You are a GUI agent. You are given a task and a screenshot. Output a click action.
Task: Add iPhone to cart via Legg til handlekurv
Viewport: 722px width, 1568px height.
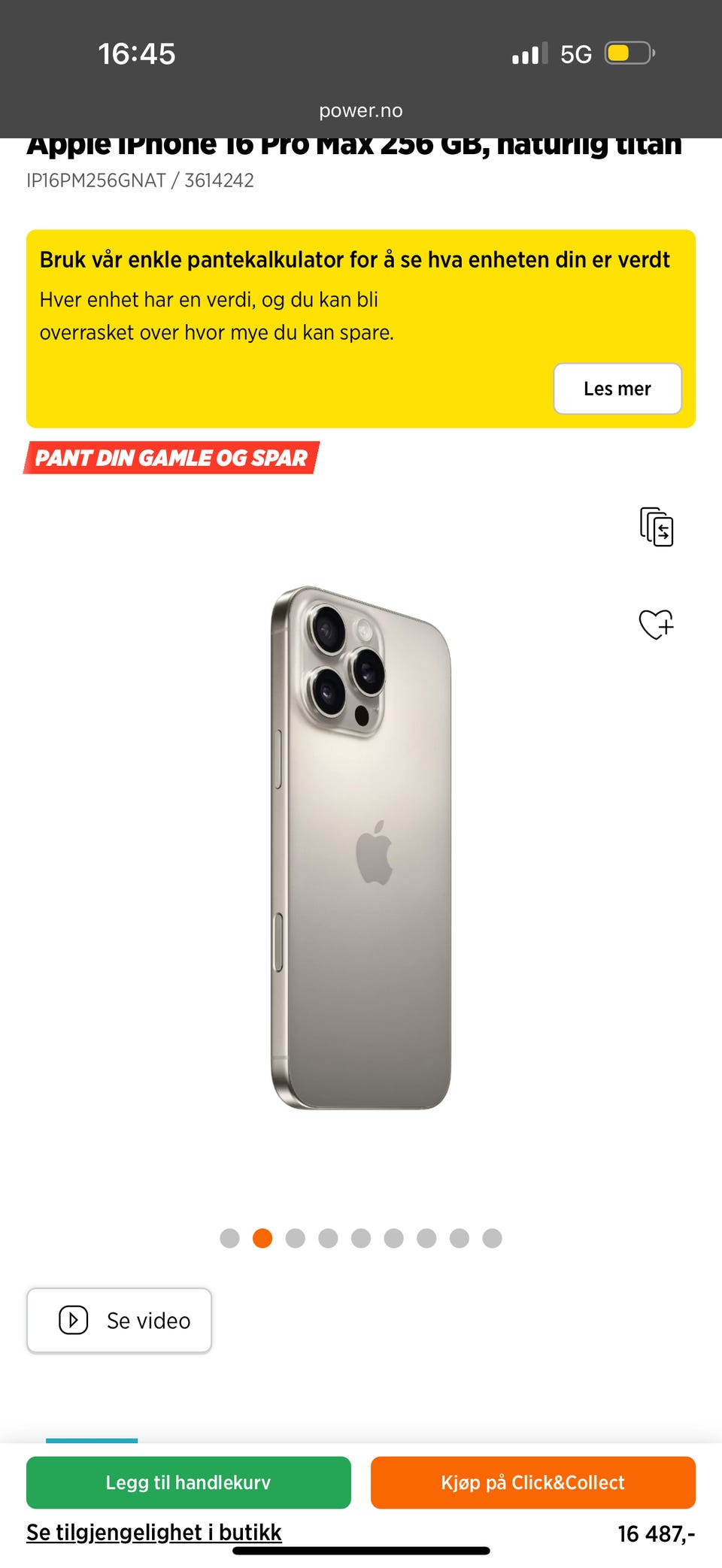pyautogui.click(x=189, y=1482)
